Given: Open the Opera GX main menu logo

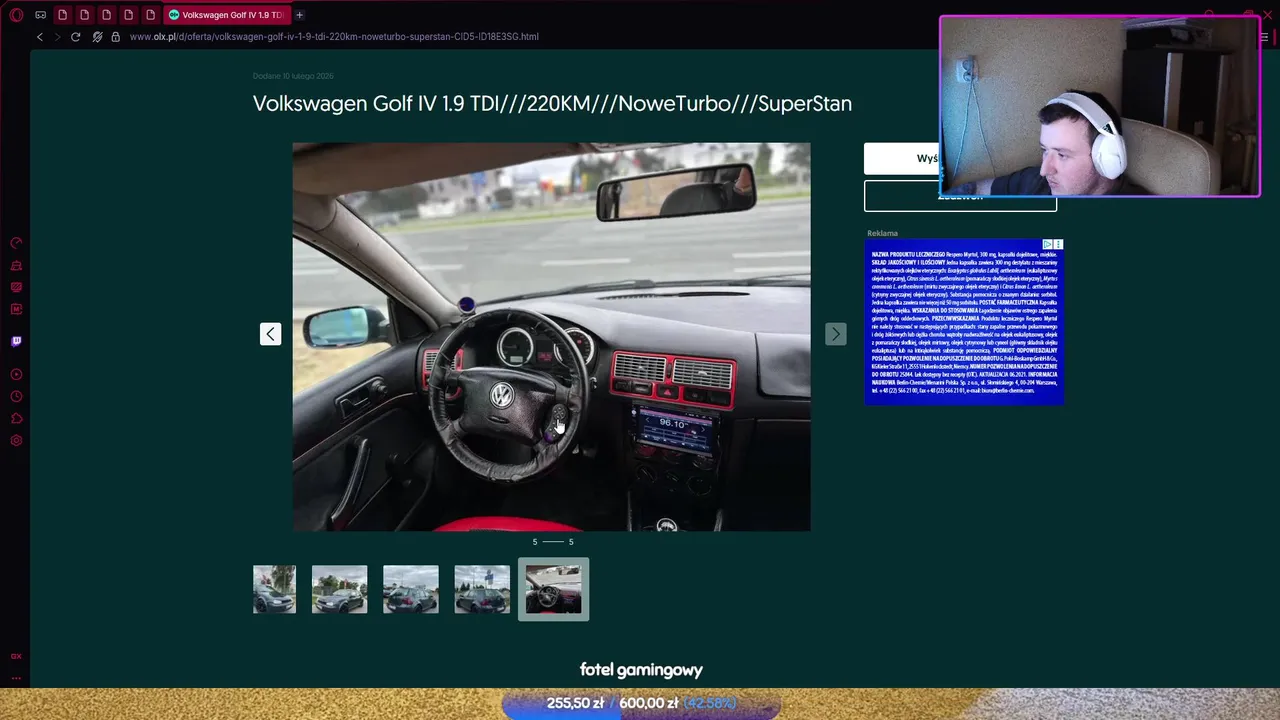Looking at the screenshot, I should [16, 15].
